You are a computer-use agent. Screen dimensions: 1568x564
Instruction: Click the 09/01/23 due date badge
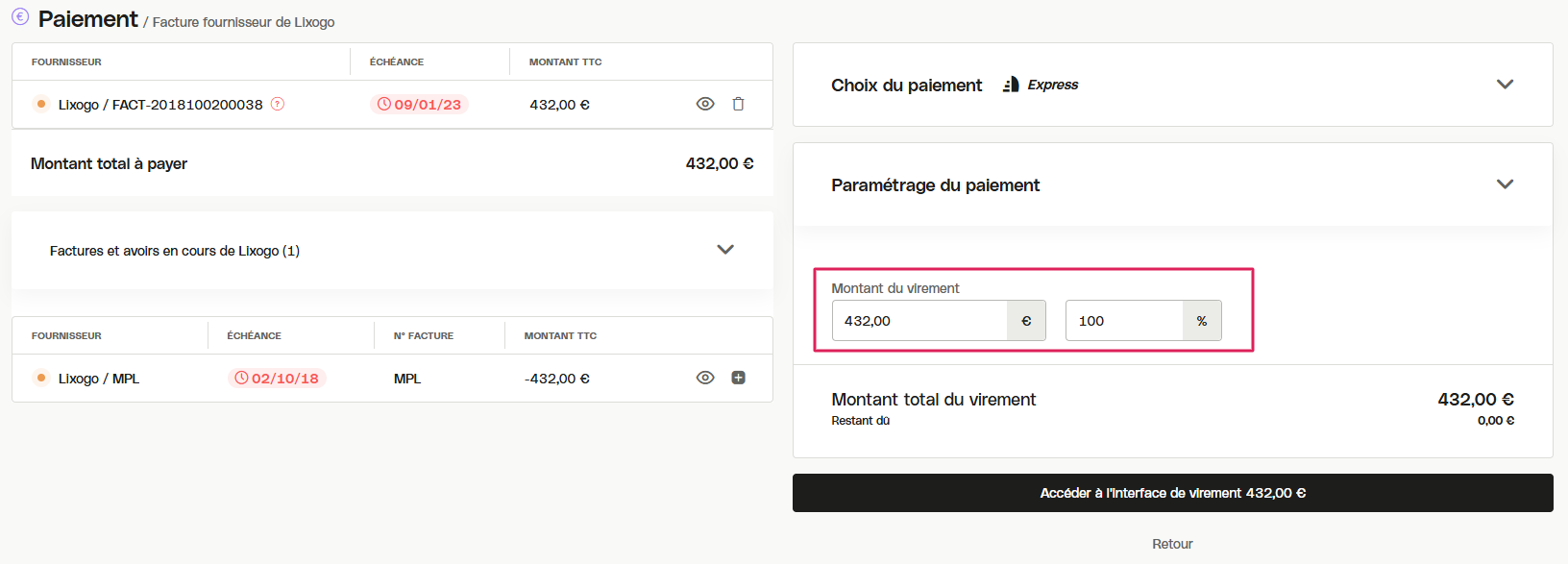pos(419,104)
